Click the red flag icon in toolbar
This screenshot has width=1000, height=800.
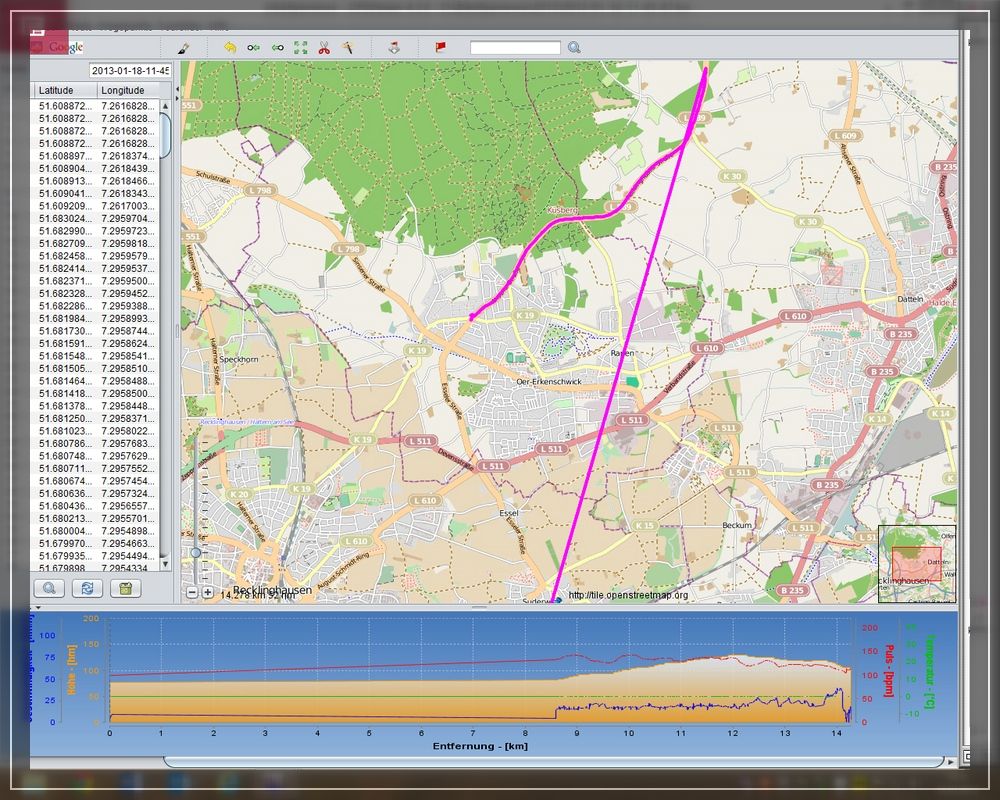440,47
